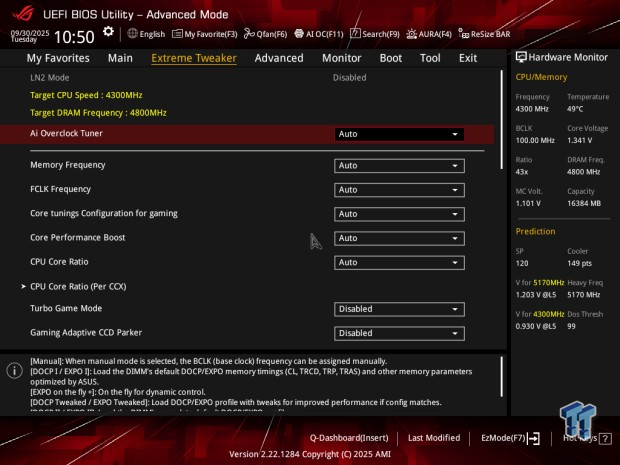Open AURA(F4) lighting icon
The image size is (620, 465).
(x=412, y=34)
